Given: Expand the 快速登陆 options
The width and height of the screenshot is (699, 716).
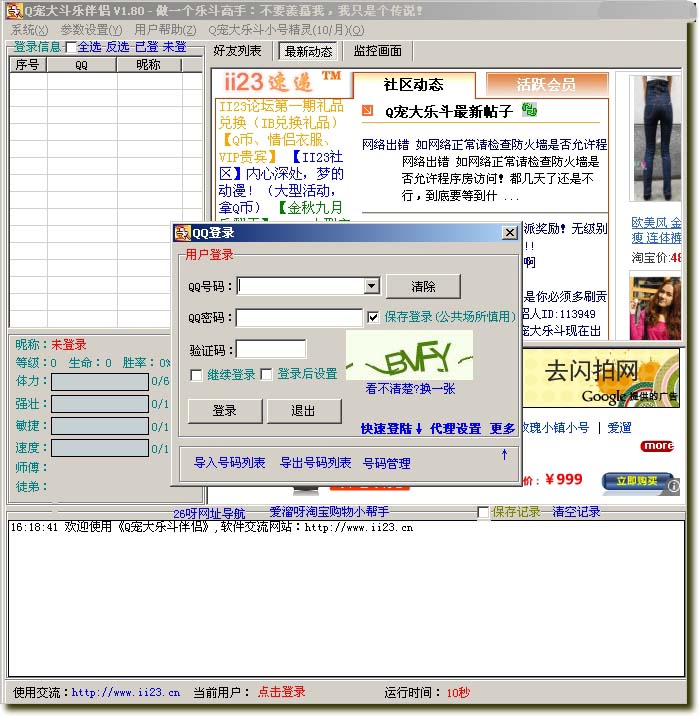Looking at the screenshot, I should coord(392,429).
